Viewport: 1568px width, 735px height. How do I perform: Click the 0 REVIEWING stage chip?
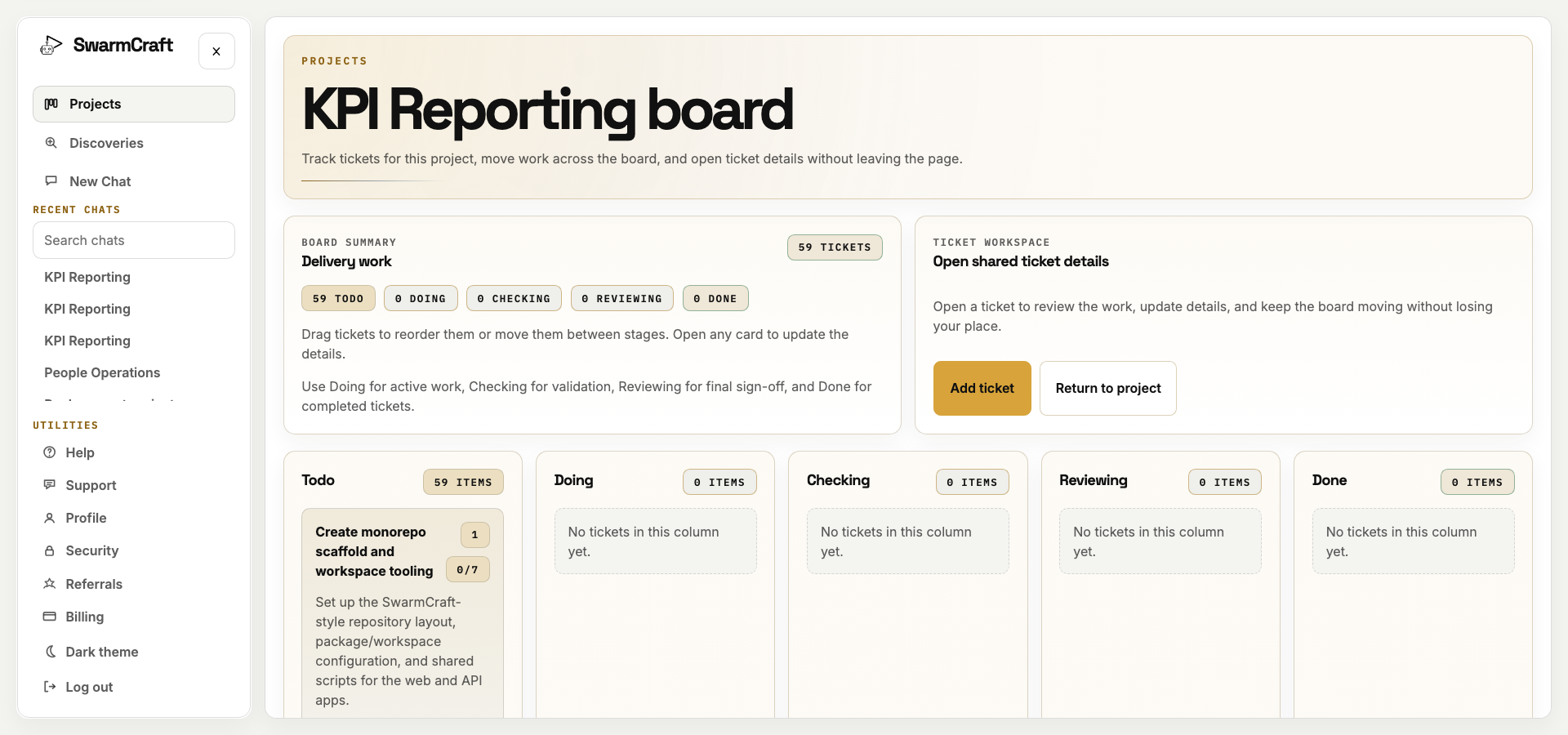point(622,298)
